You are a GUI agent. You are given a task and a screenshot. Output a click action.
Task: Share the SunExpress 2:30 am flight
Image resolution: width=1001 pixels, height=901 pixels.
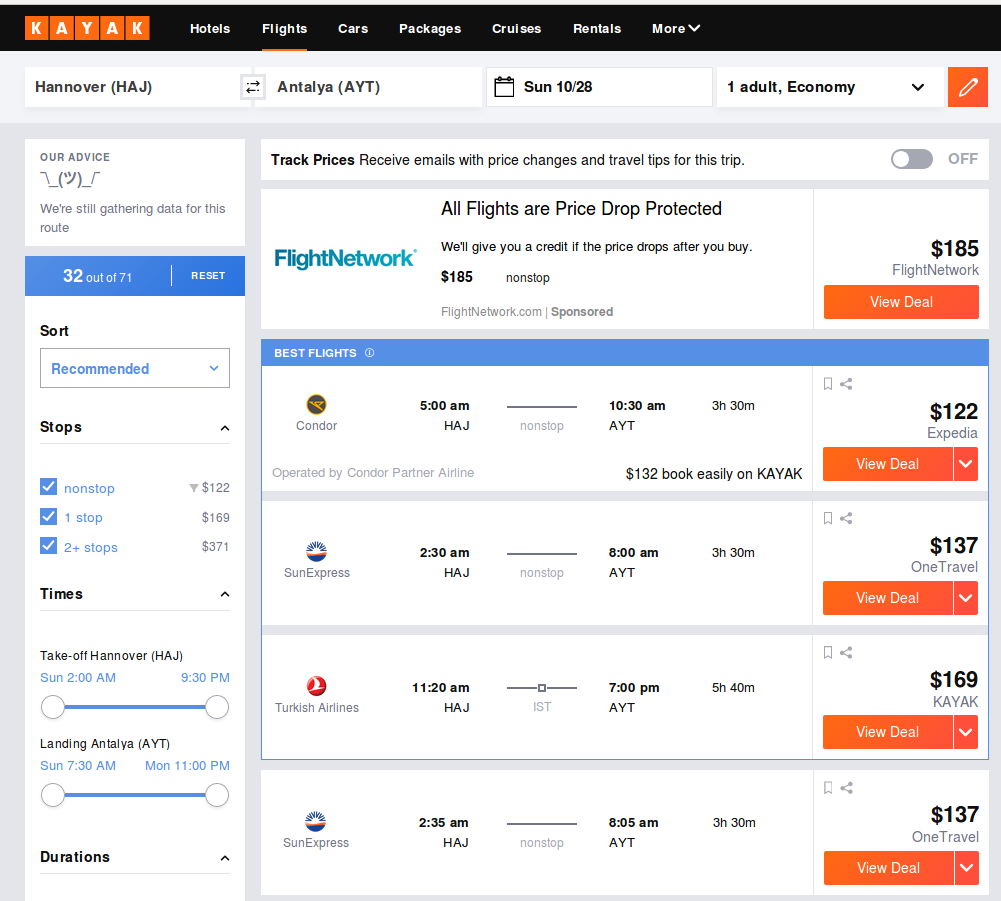tap(846, 518)
